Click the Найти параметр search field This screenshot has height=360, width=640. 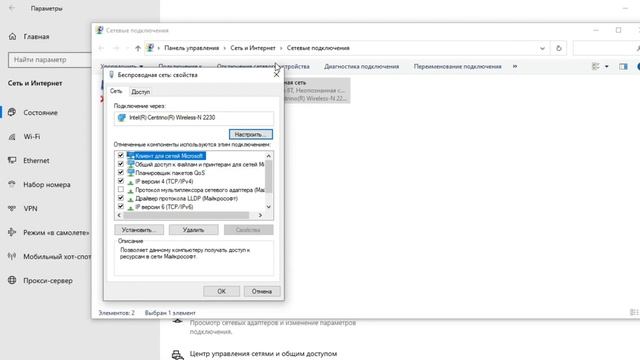[x=49, y=60]
